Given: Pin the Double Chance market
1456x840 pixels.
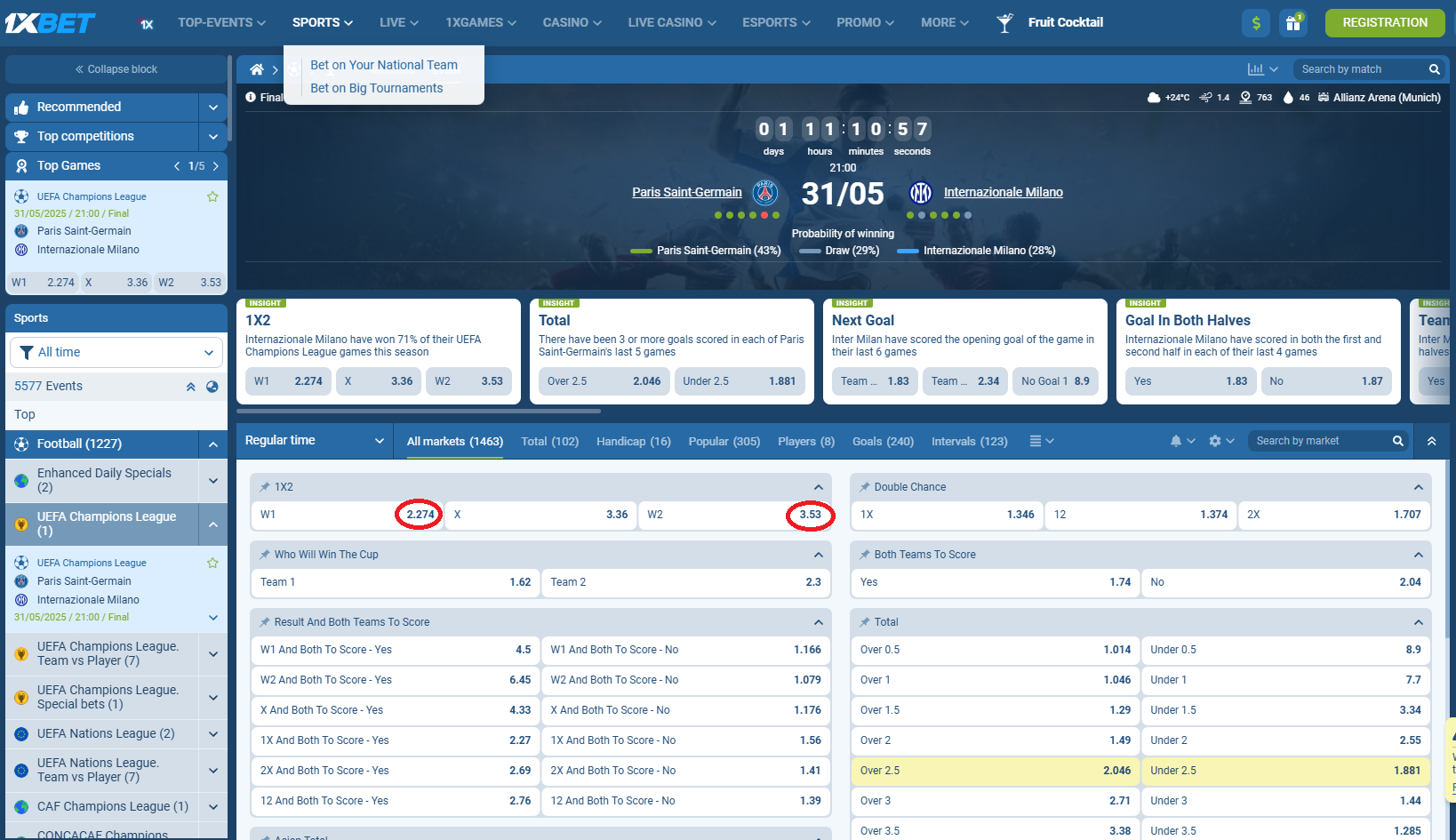Looking at the screenshot, I should [x=865, y=487].
